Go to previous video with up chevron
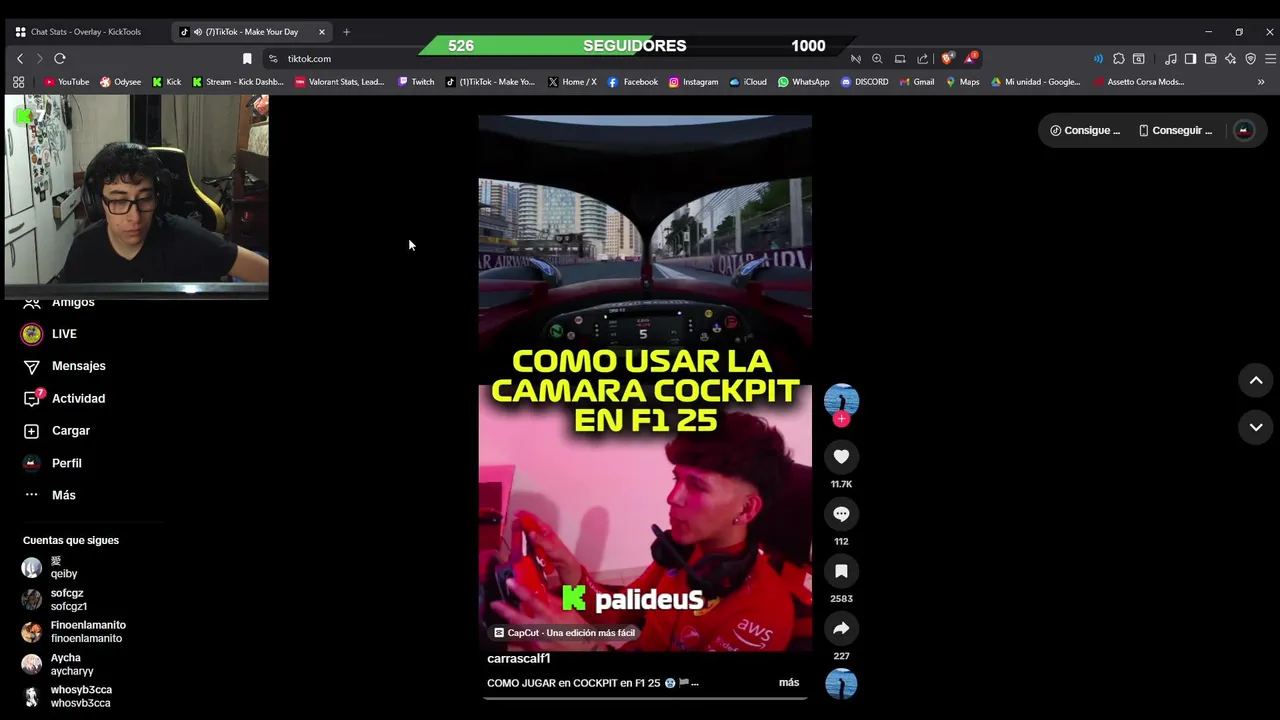Image resolution: width=1280 pixels, height=720 pixels. click(x=1256, y=380)
